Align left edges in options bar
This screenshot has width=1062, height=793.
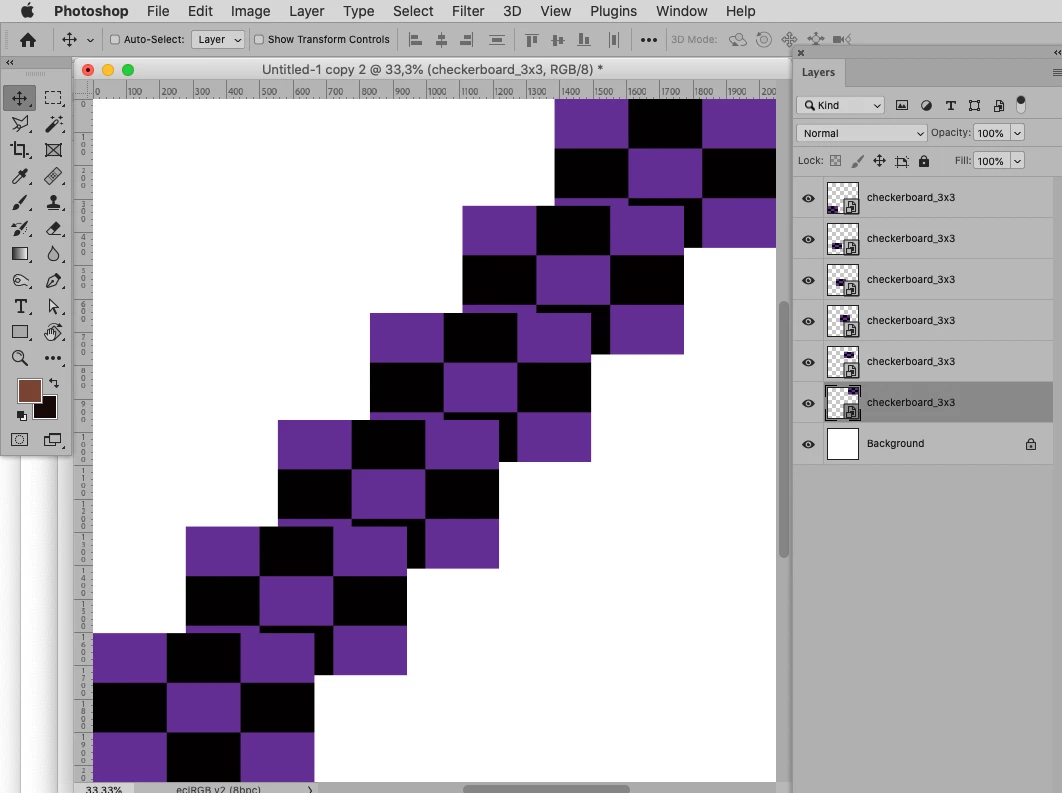[x=416, y=40]
